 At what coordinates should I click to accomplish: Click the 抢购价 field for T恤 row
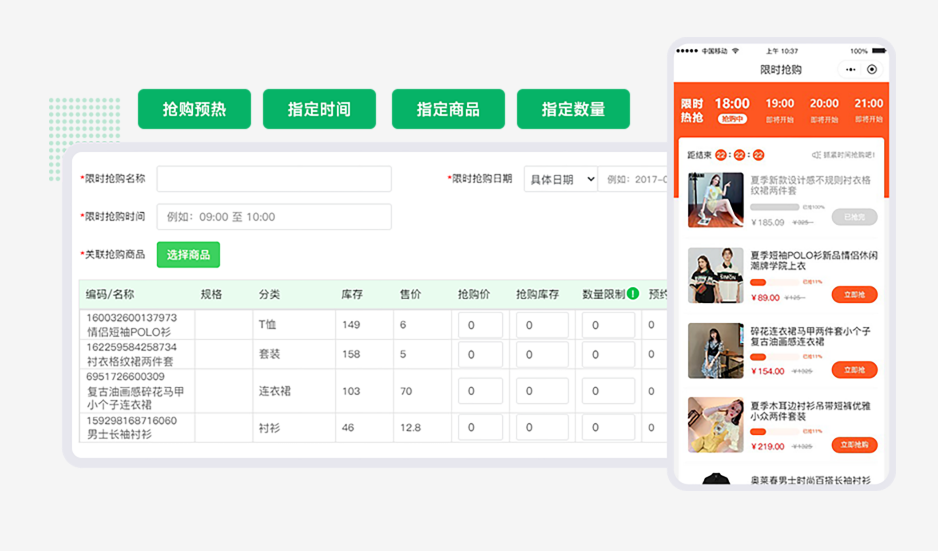[x=480, y=325]
